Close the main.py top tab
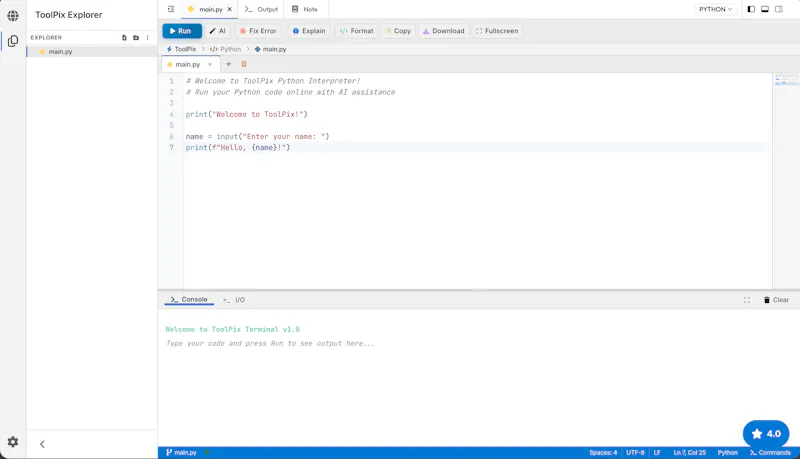Image resolution: width=800 pixels, height=459 pixels. click(x=230, y=9)
